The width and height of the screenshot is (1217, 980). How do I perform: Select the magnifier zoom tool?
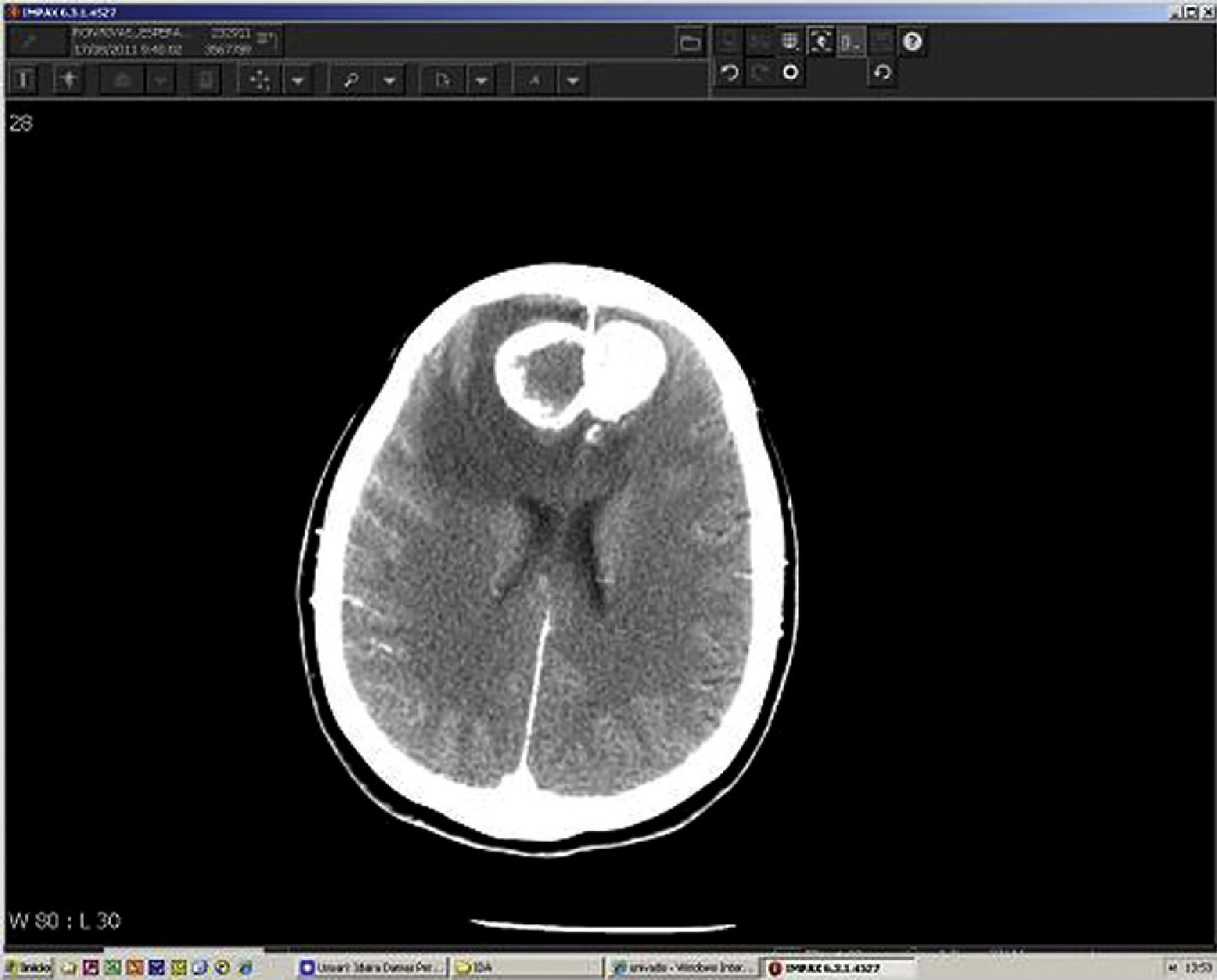pyautogui.click(x=350, y=80)
